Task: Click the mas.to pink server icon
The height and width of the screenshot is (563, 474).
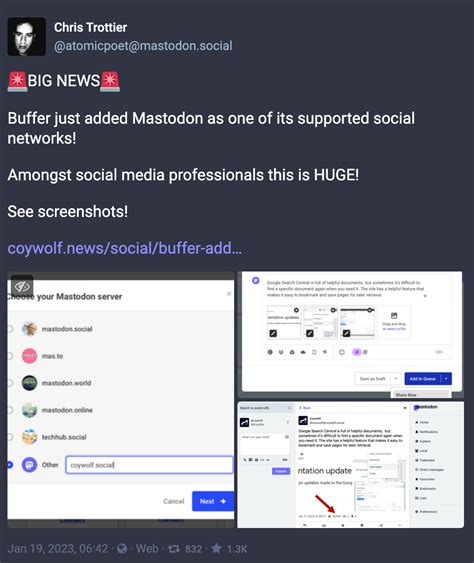Action: click(29, 356)
